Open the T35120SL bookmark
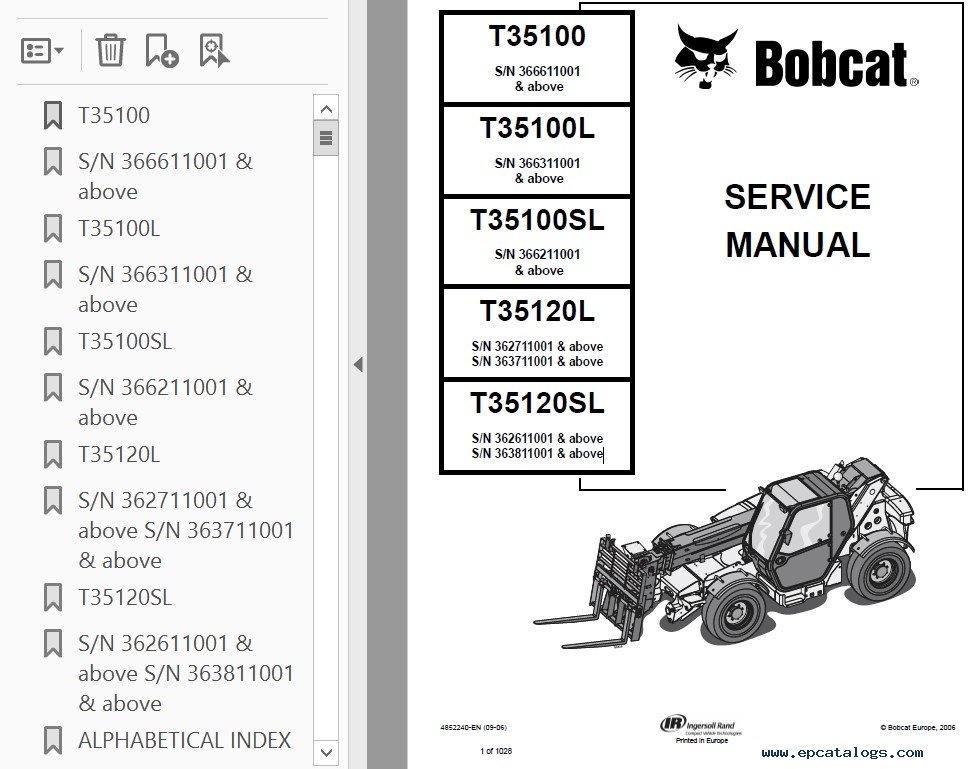Screen dimensions: 974x769 125,597
